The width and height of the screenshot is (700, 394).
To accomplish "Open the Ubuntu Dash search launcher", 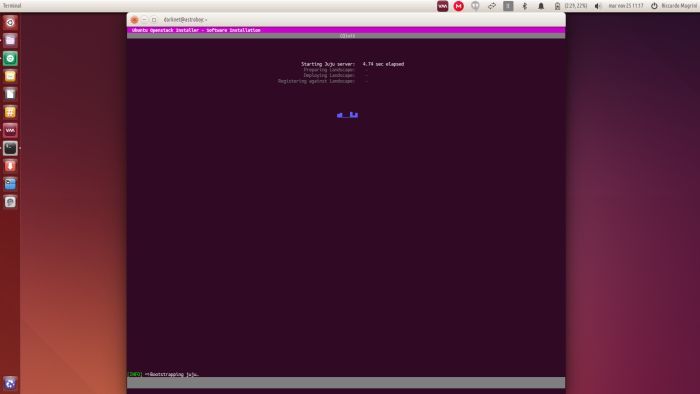I will [10, 22].
